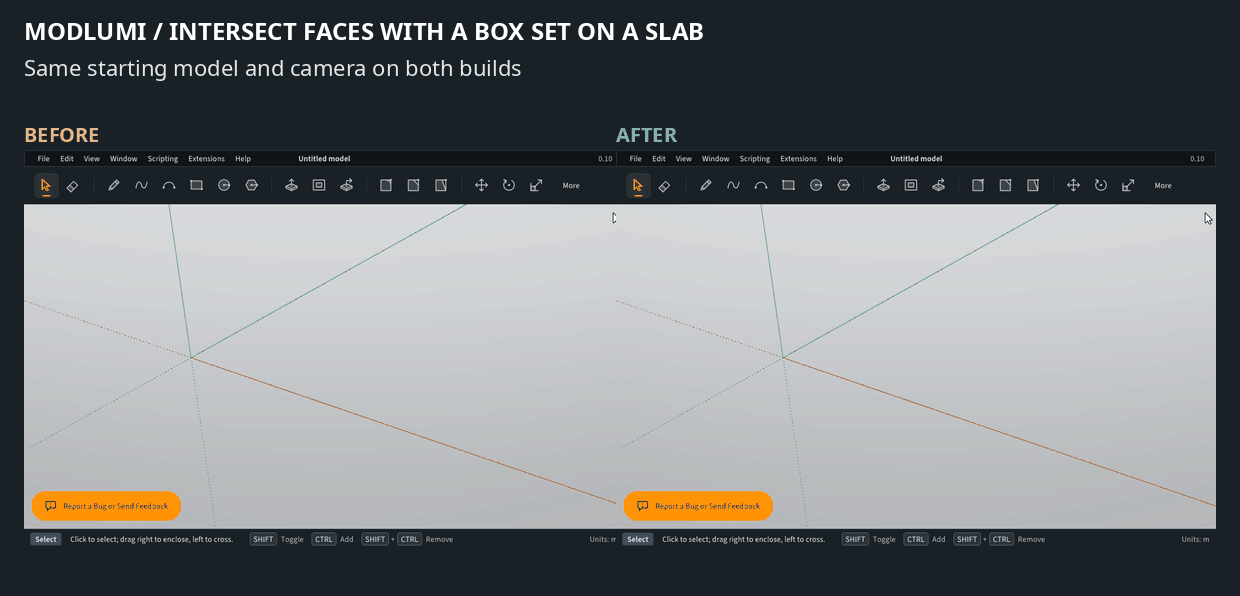Screen dimensions: 1240x596
Task: Choose the Rectangle tool in BEFORE pane
Action: pos(196,185)
